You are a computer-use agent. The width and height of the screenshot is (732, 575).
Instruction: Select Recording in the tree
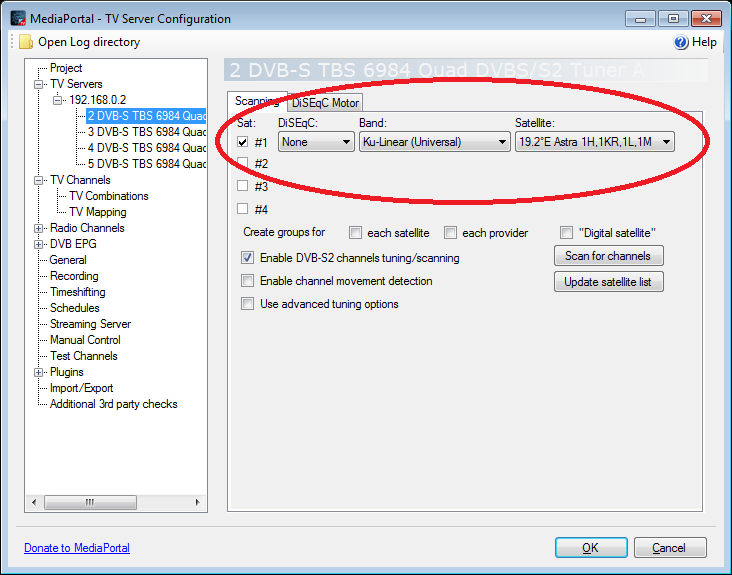click(74, 276)
